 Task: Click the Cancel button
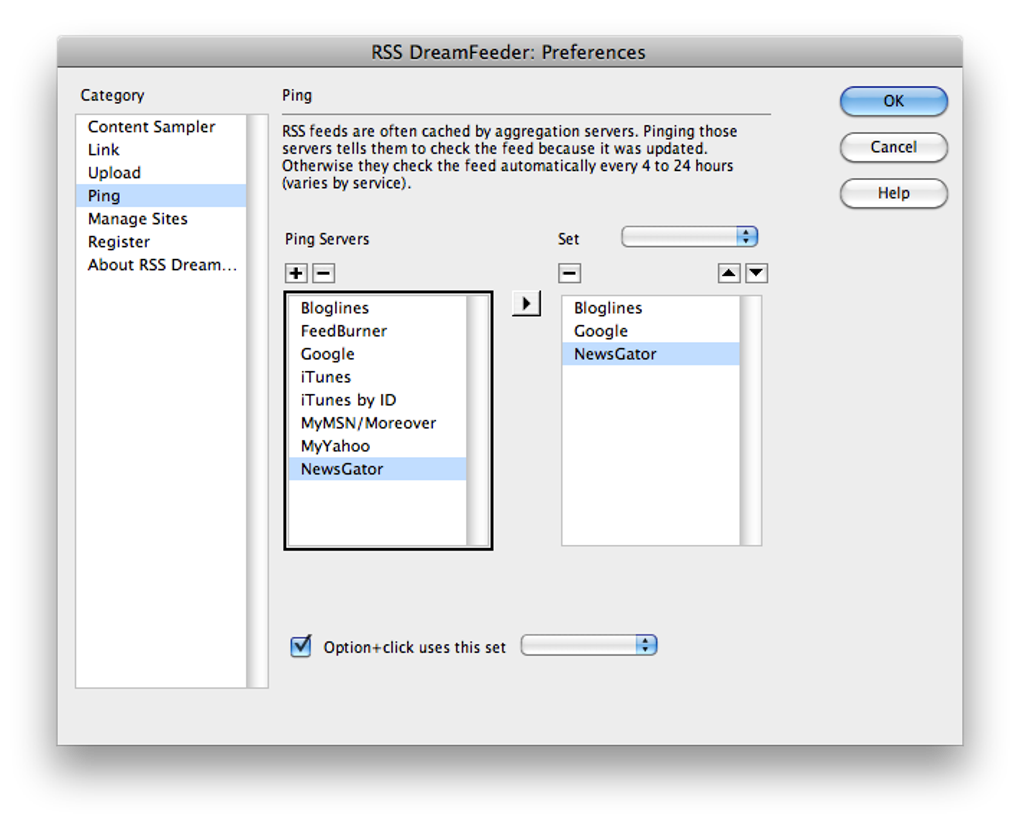(x=893, y=147)
